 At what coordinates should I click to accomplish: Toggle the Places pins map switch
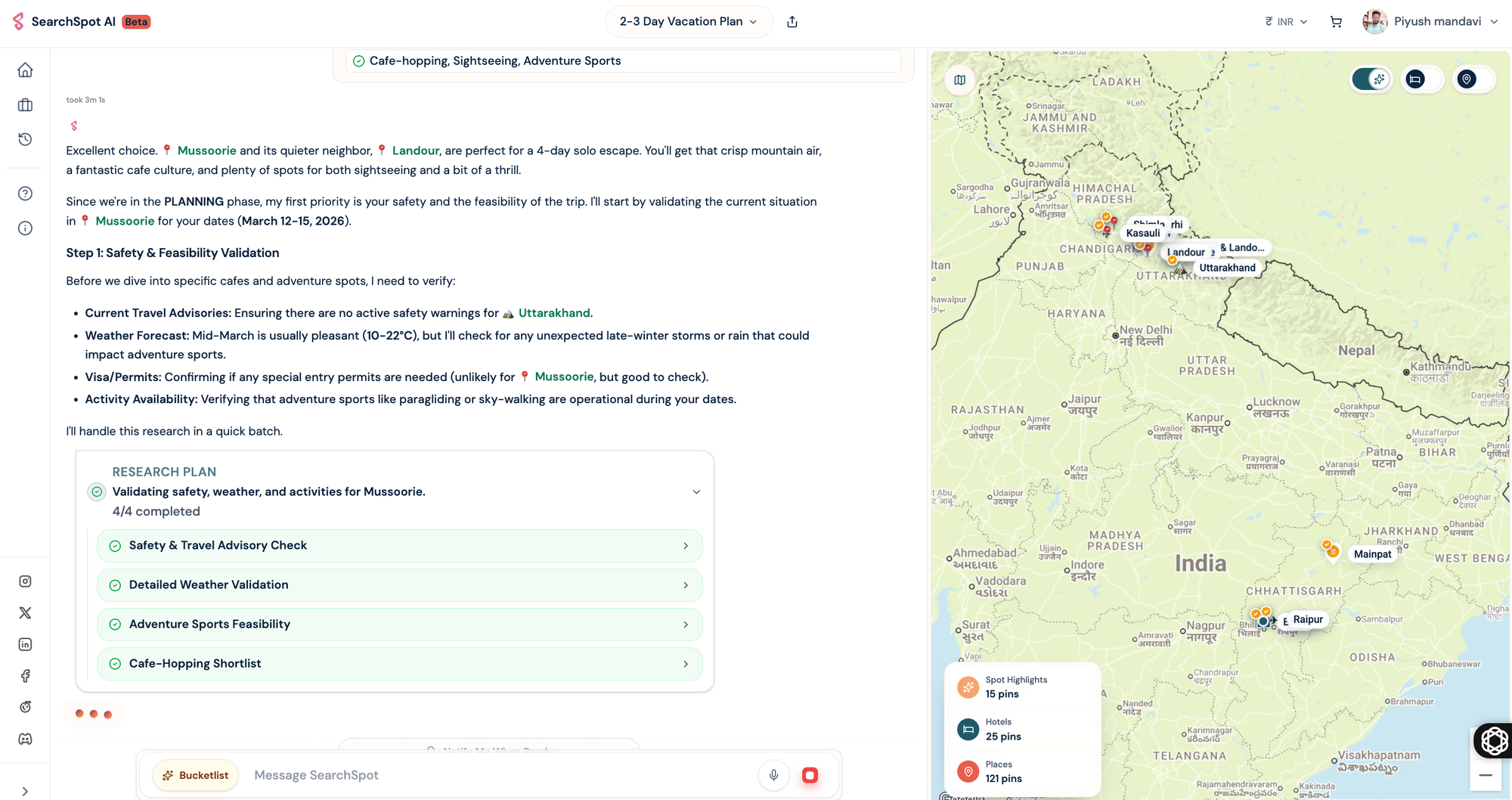(1473, 79)
